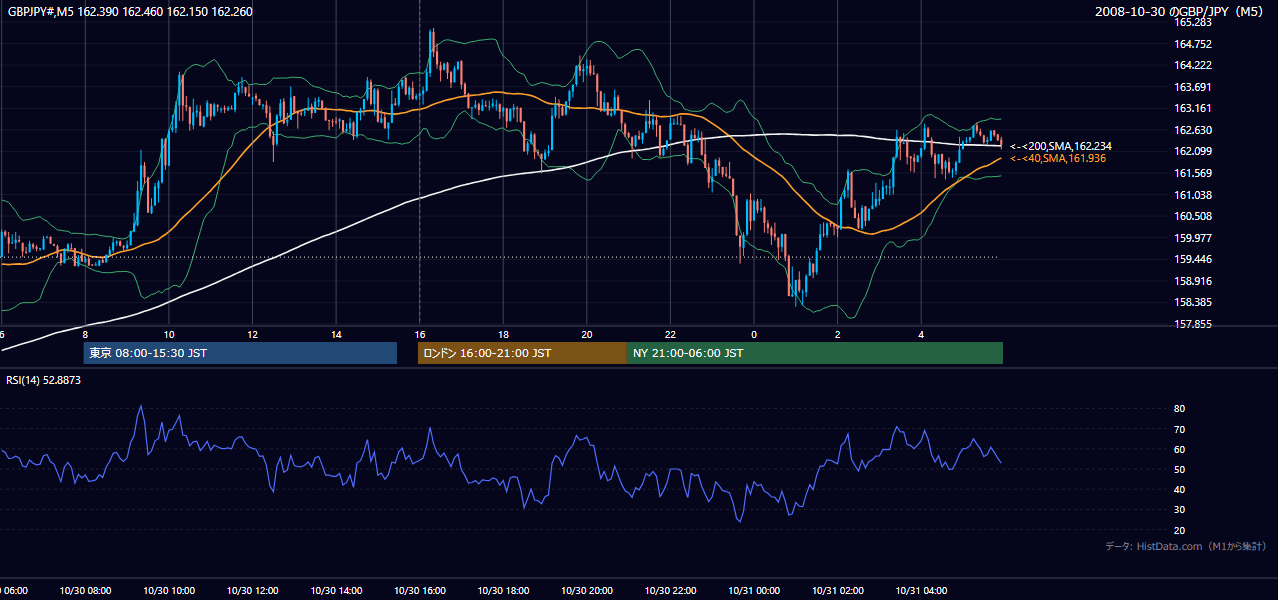Click price level 159.446 on axis
Screen dimensions: 1278x600
1193,259
